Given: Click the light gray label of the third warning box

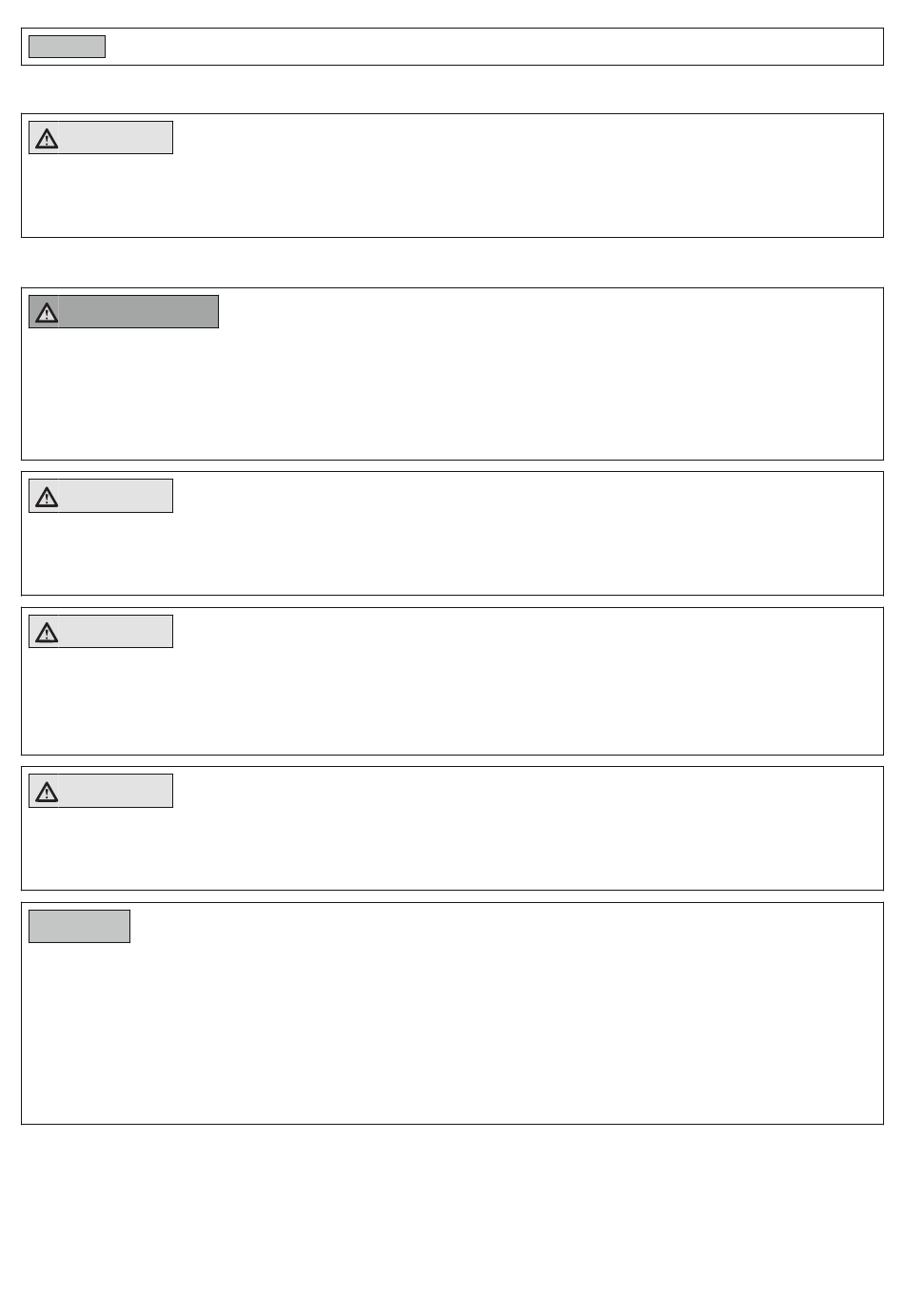Looking at the screenshot, I should tap(101, 496).
